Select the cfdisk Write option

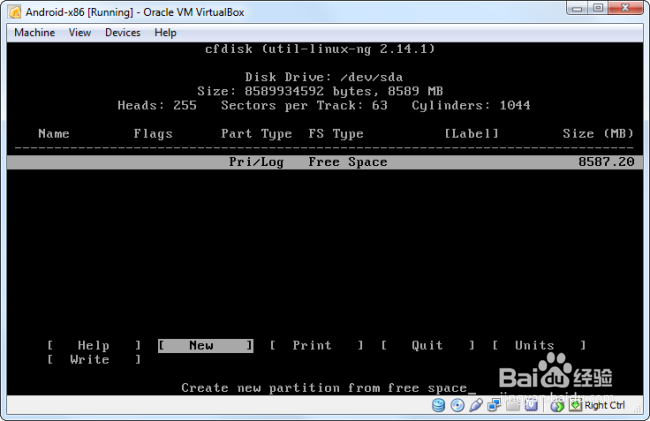pyautogui.click(x=94, y=359)
